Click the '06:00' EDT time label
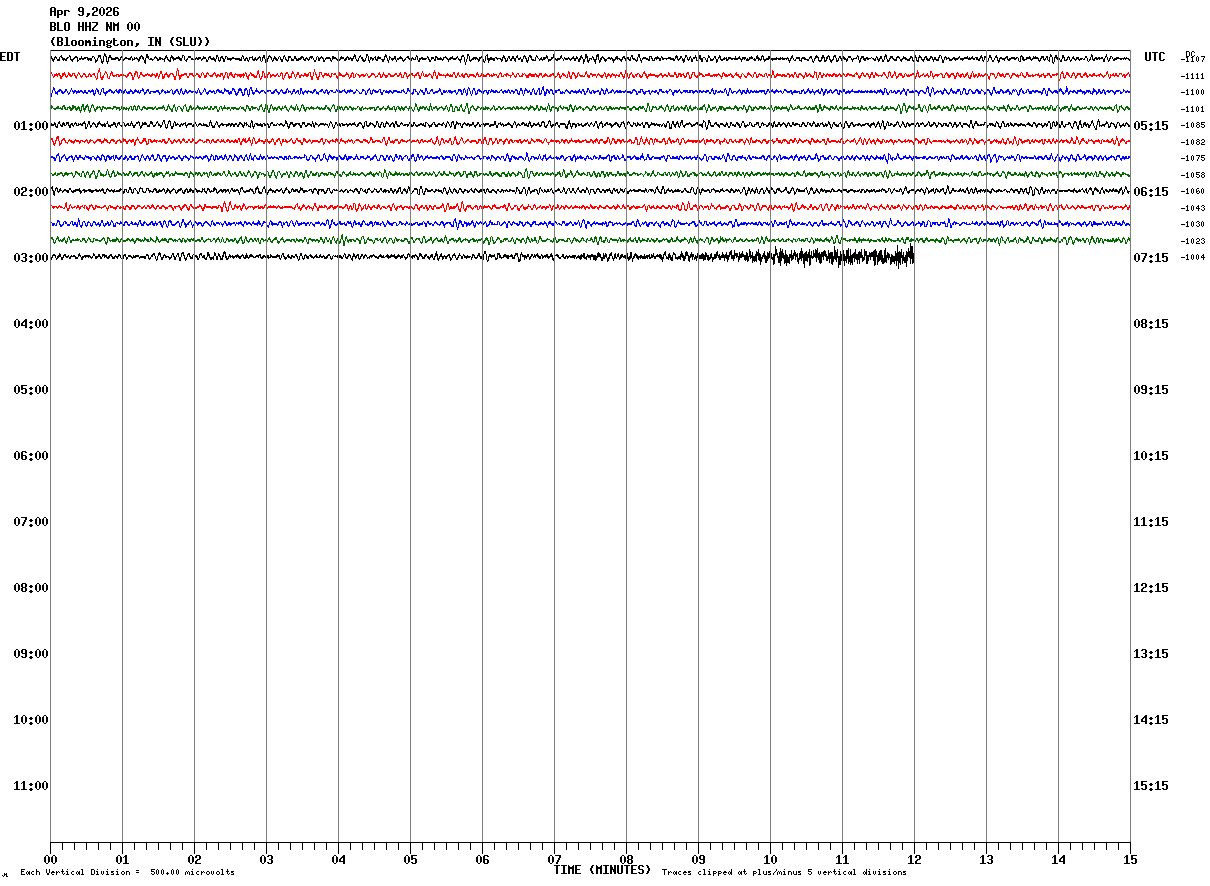The image size is (1210, 886). 31,456
